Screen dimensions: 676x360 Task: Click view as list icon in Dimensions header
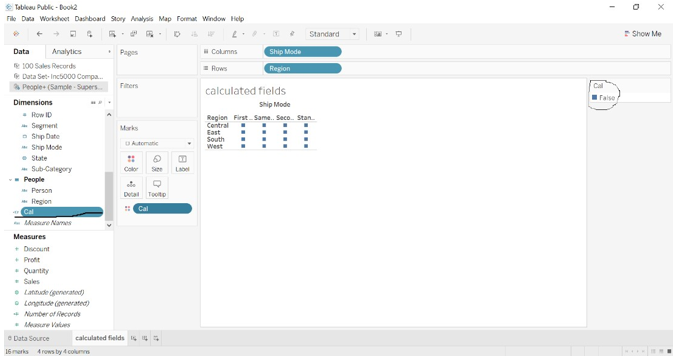coord(93,103)
